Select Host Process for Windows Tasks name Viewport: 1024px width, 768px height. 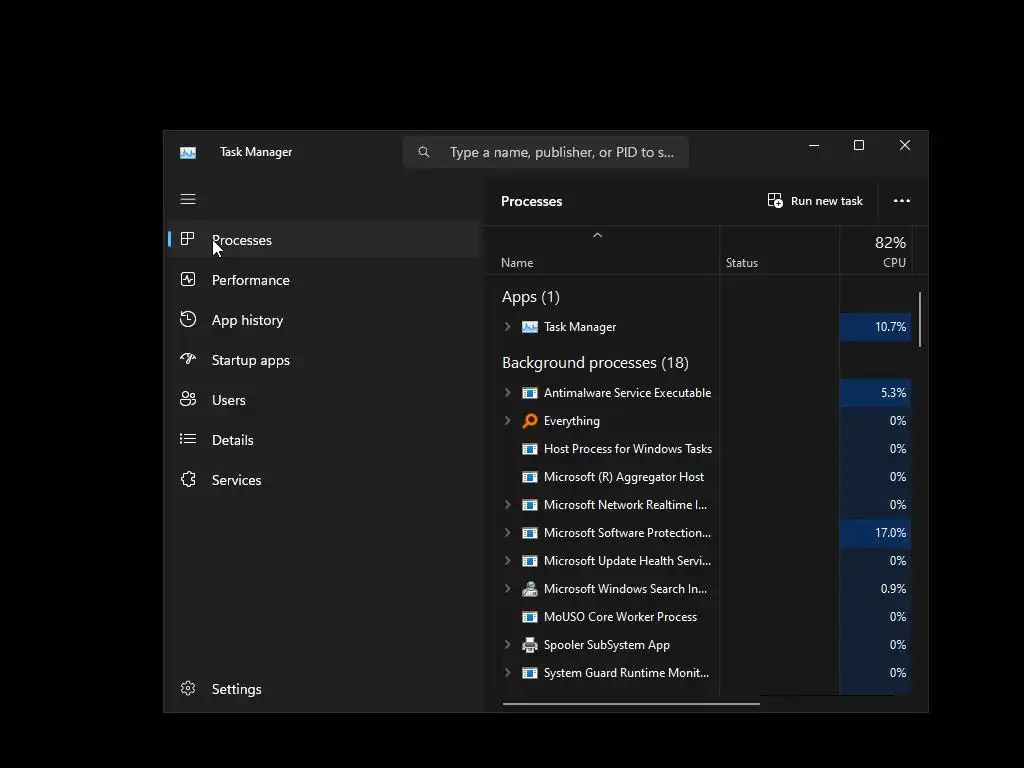click(x=628, y=449)
